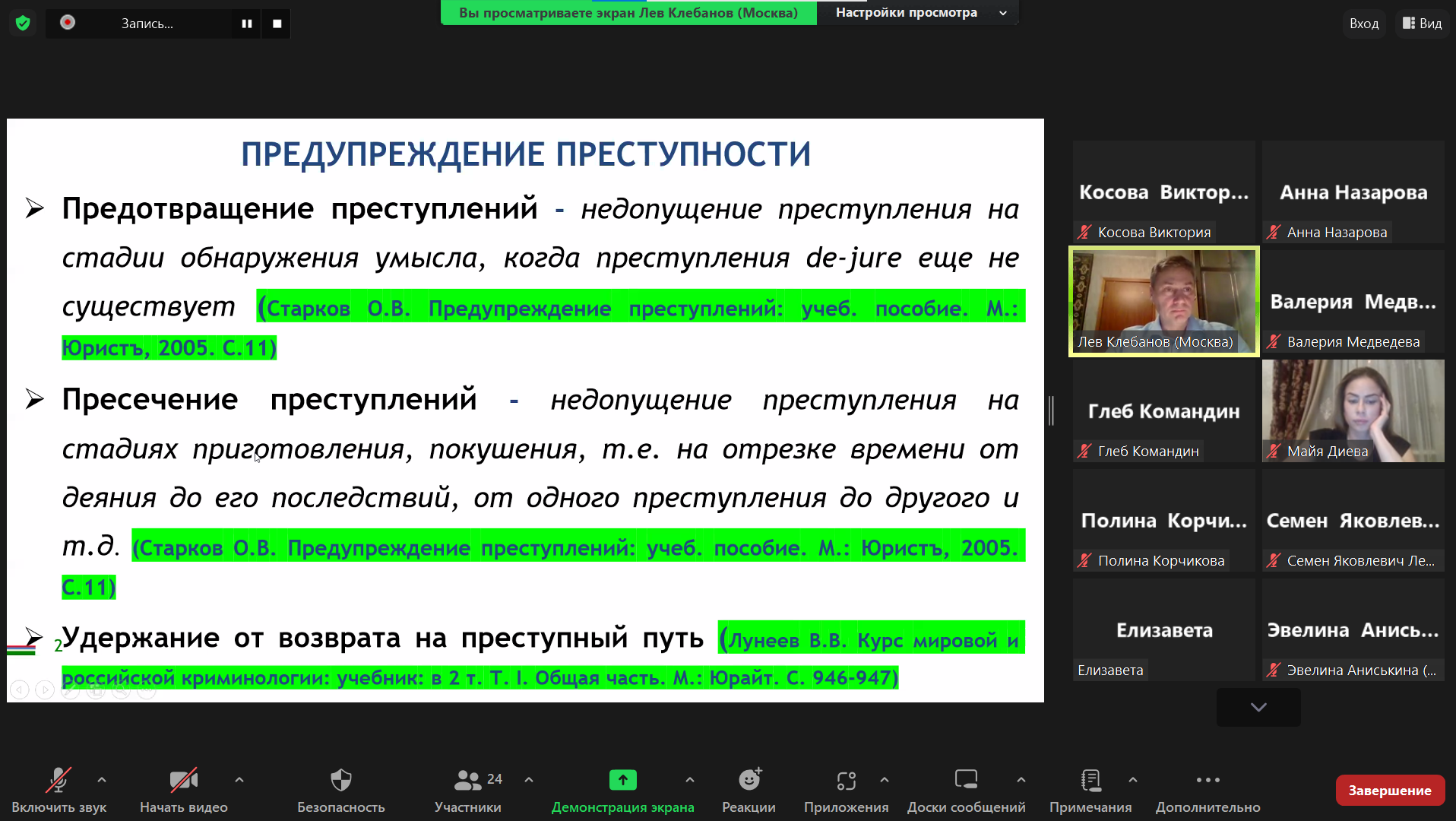The image size is (1456, 821).
Task: Open the Безопасность security menu
Action: (x=341, y=791)
